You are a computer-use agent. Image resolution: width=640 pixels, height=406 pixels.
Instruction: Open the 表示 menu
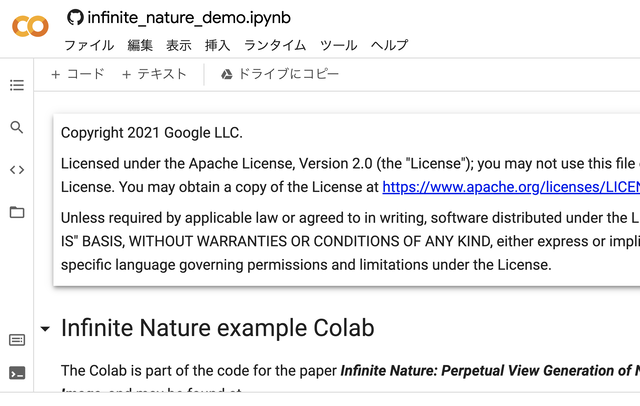pyautogui.click(x=179, y=45)
